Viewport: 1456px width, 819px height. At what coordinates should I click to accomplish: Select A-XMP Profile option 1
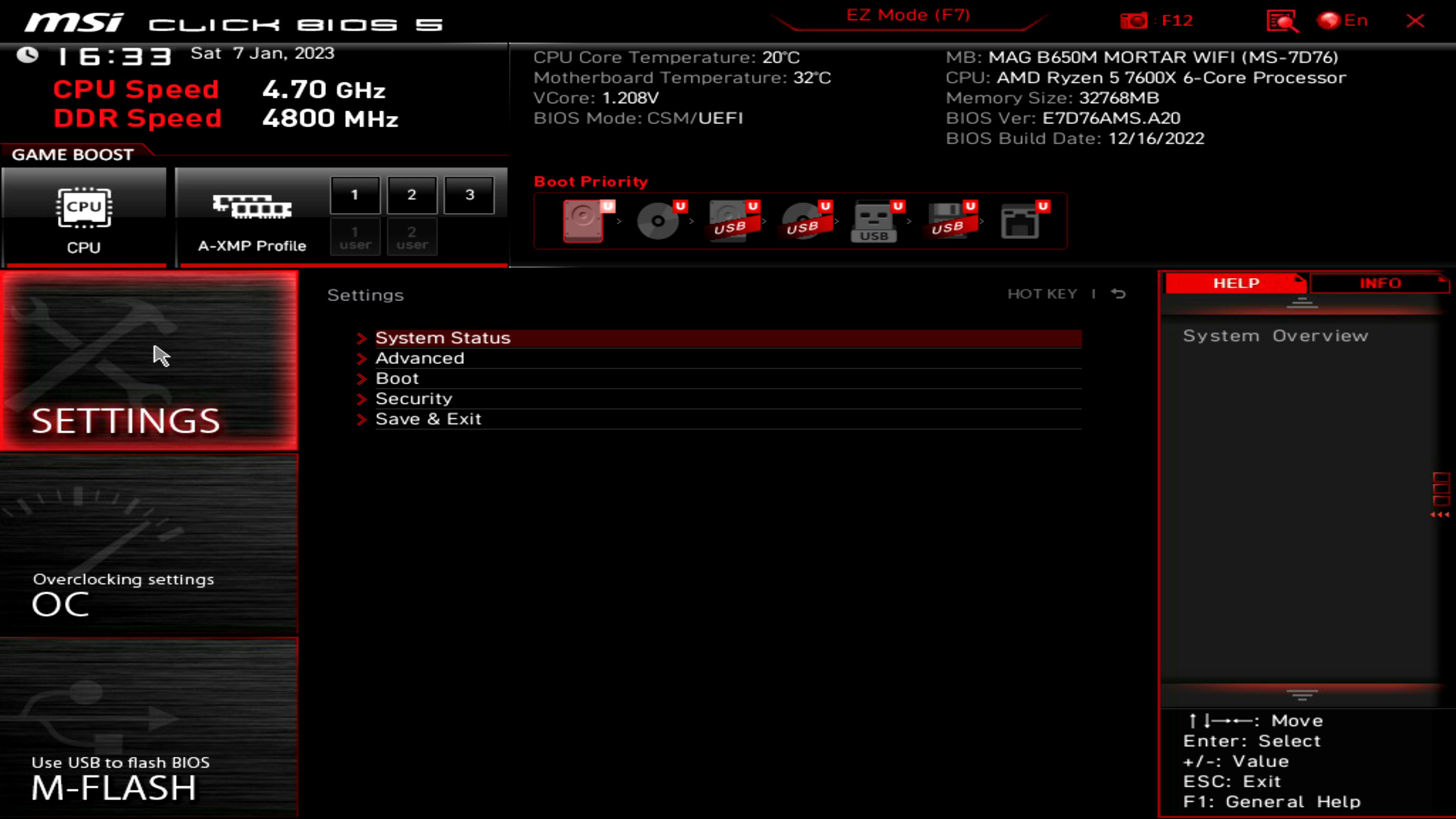pyautogui.click(x=354, y=194)
